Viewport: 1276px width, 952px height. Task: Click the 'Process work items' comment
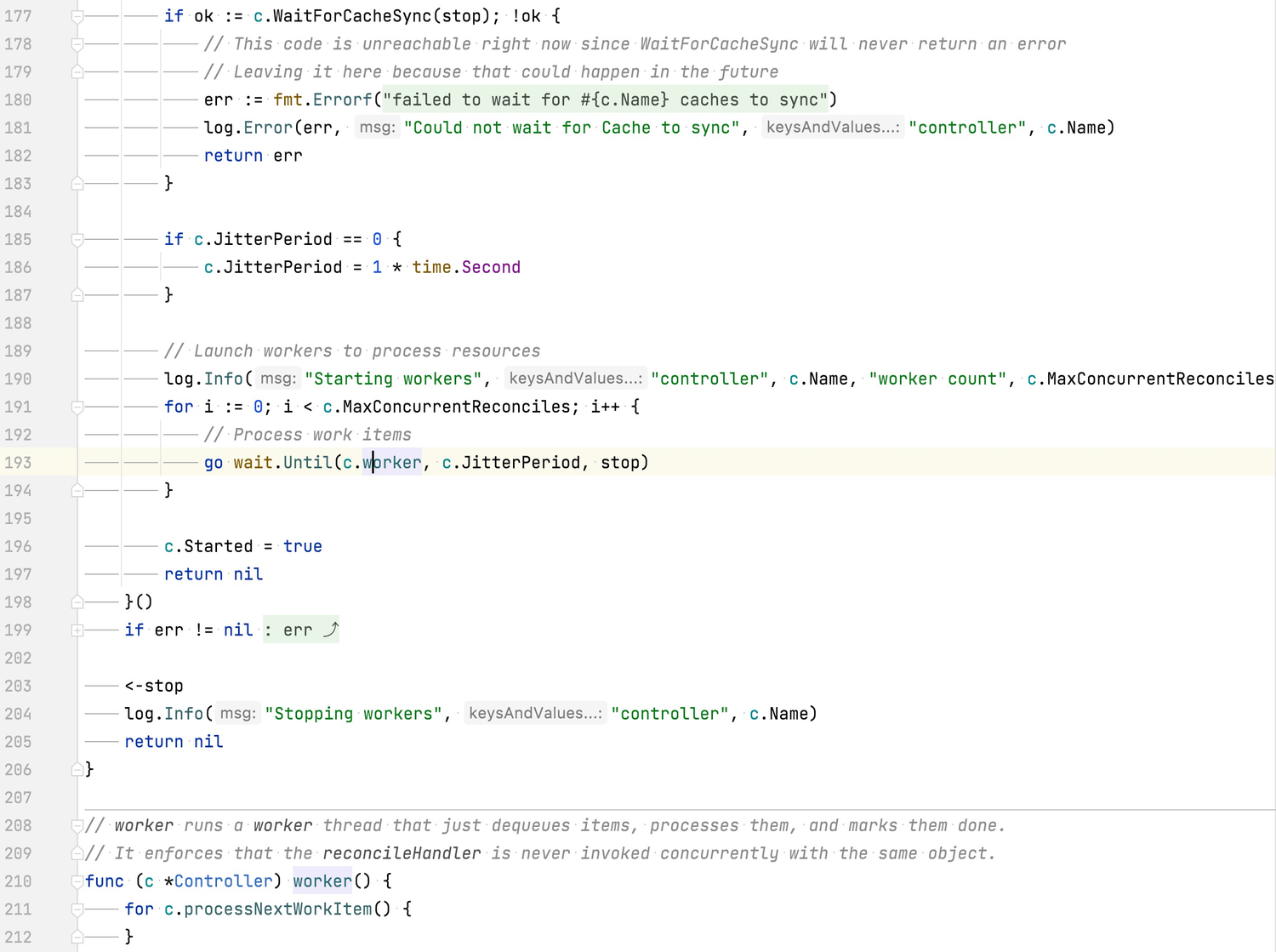pos(308,435)
